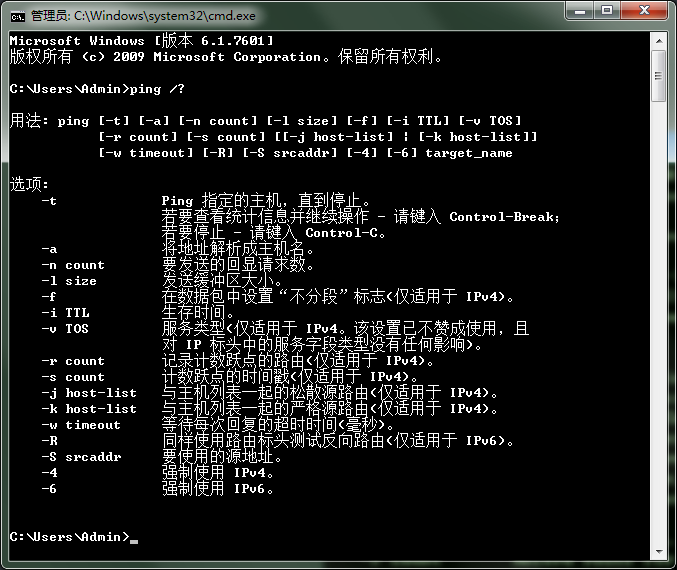Click the '-w timeout' option in list
Viewport: 677px width, 570px height.
(81, 425)
